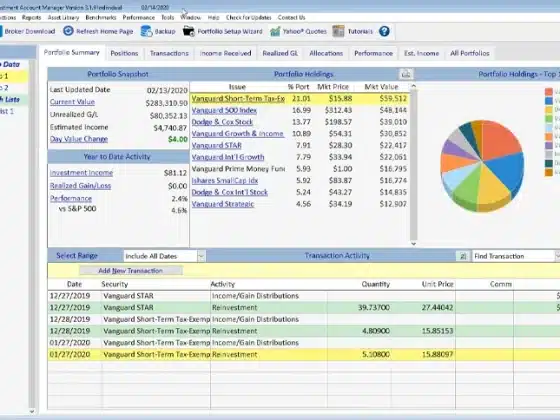Switch to the Performance tab
Viewport: 560px width, 420px height.
[x=373, y=53]
